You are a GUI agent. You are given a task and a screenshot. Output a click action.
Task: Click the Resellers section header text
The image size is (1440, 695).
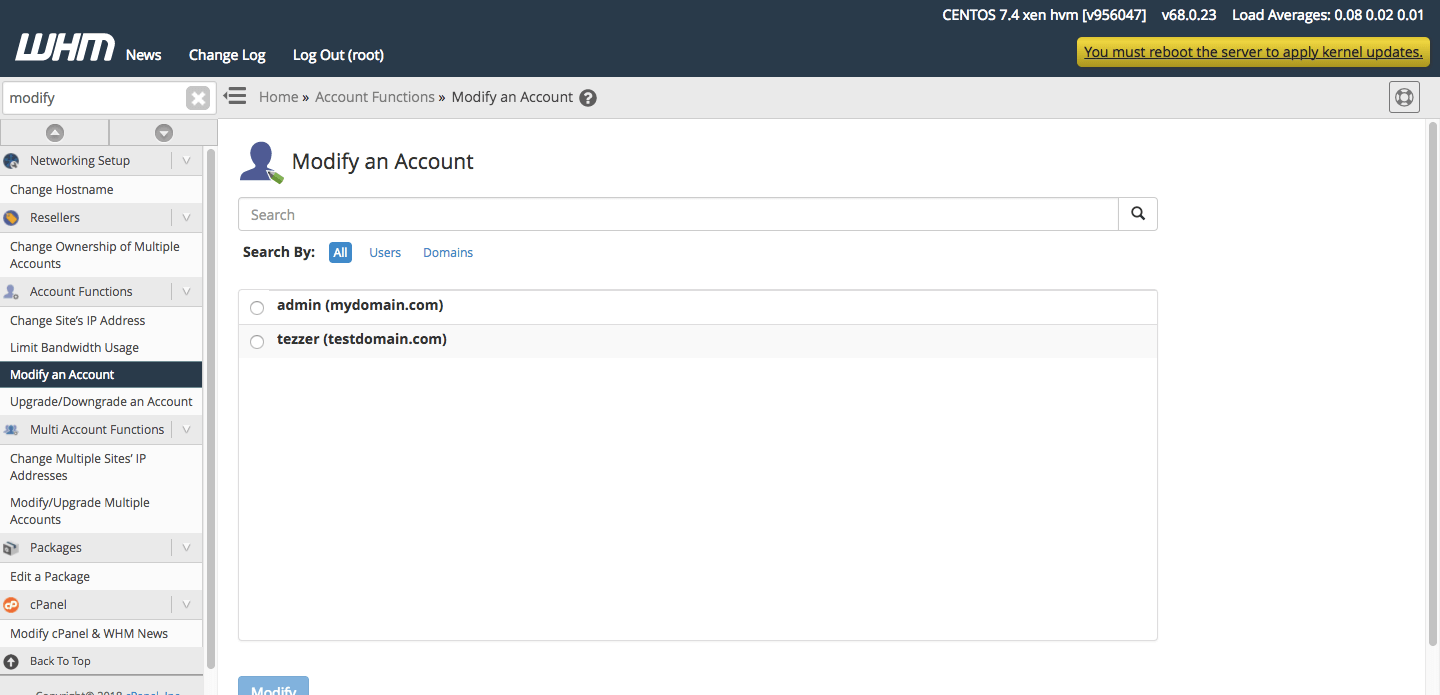[x=55, y=218]
